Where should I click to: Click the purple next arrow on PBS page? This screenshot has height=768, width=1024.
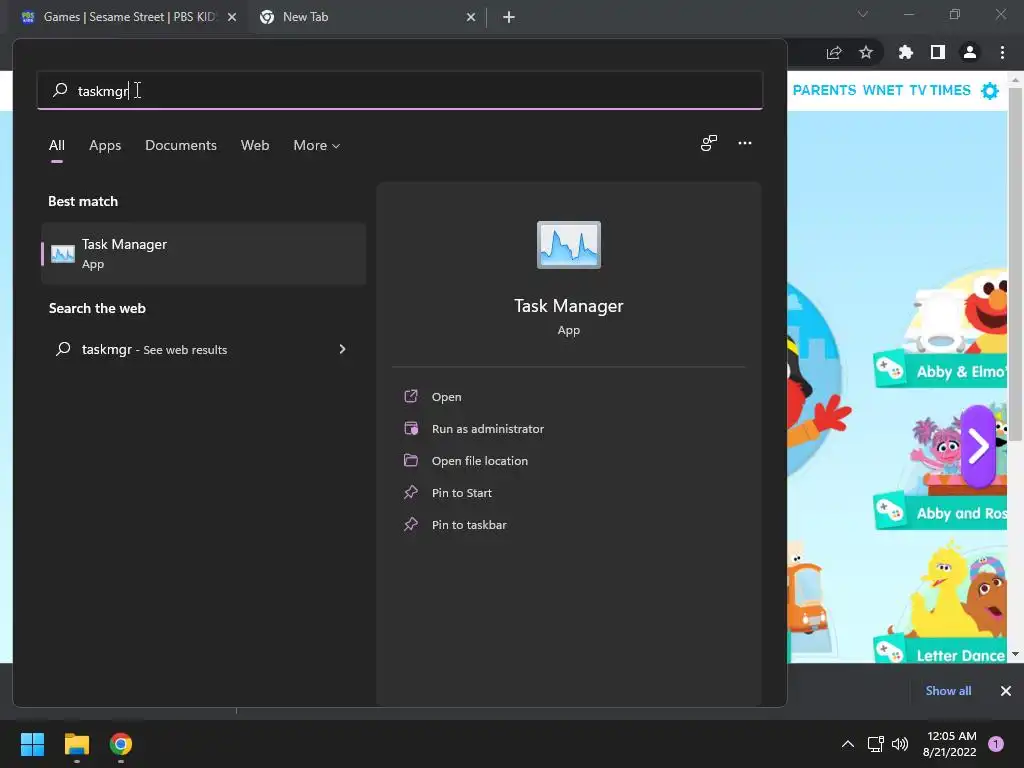coord(978,446)
